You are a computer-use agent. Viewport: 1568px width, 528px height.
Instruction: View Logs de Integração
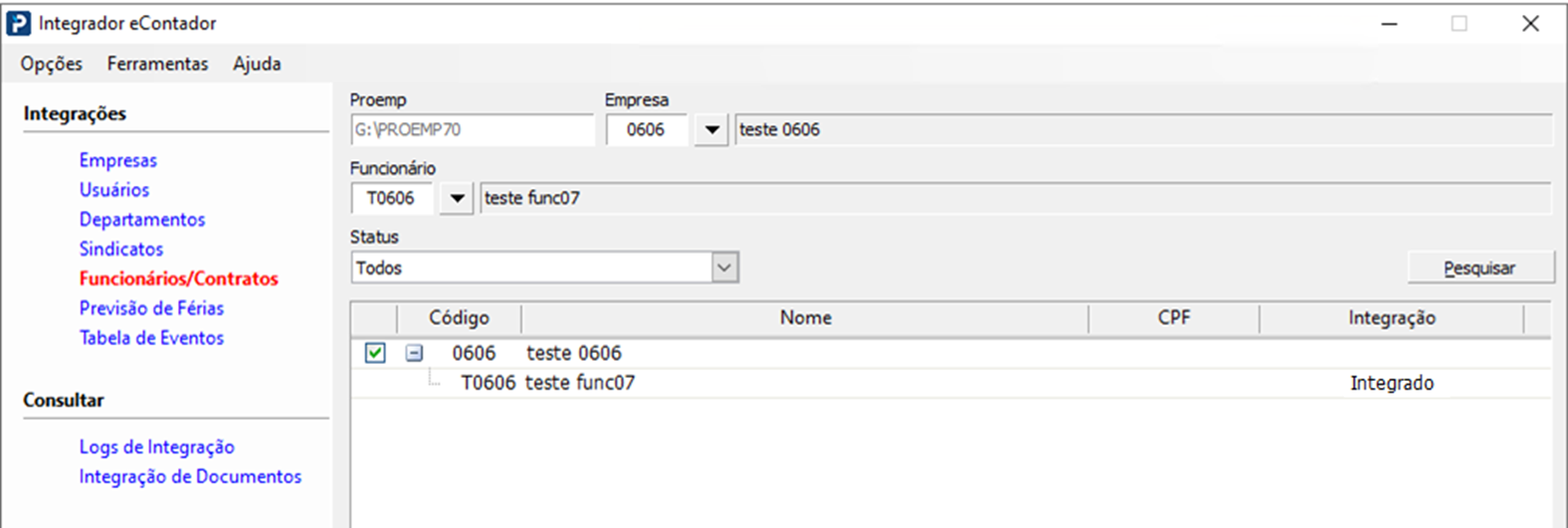point(157,447)
